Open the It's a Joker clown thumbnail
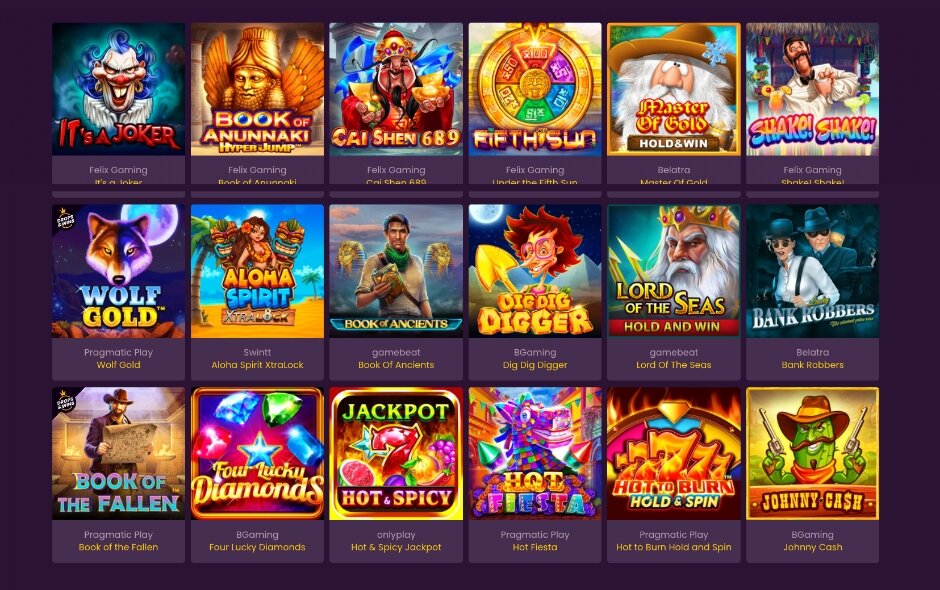Image resolution: width=940 pixels, height=590 pixels. tap(119, 89)
